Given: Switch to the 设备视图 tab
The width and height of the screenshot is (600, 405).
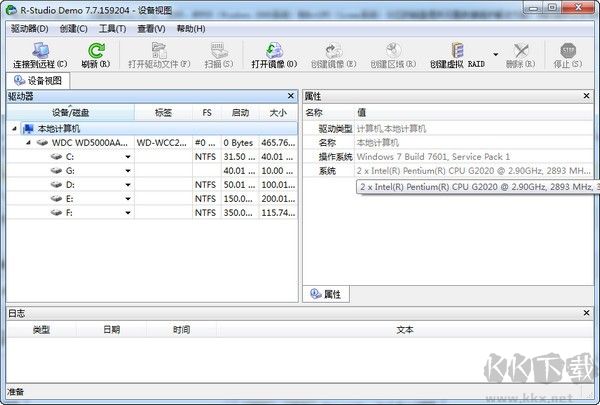Looking at the screenshot, I should 38,81.
